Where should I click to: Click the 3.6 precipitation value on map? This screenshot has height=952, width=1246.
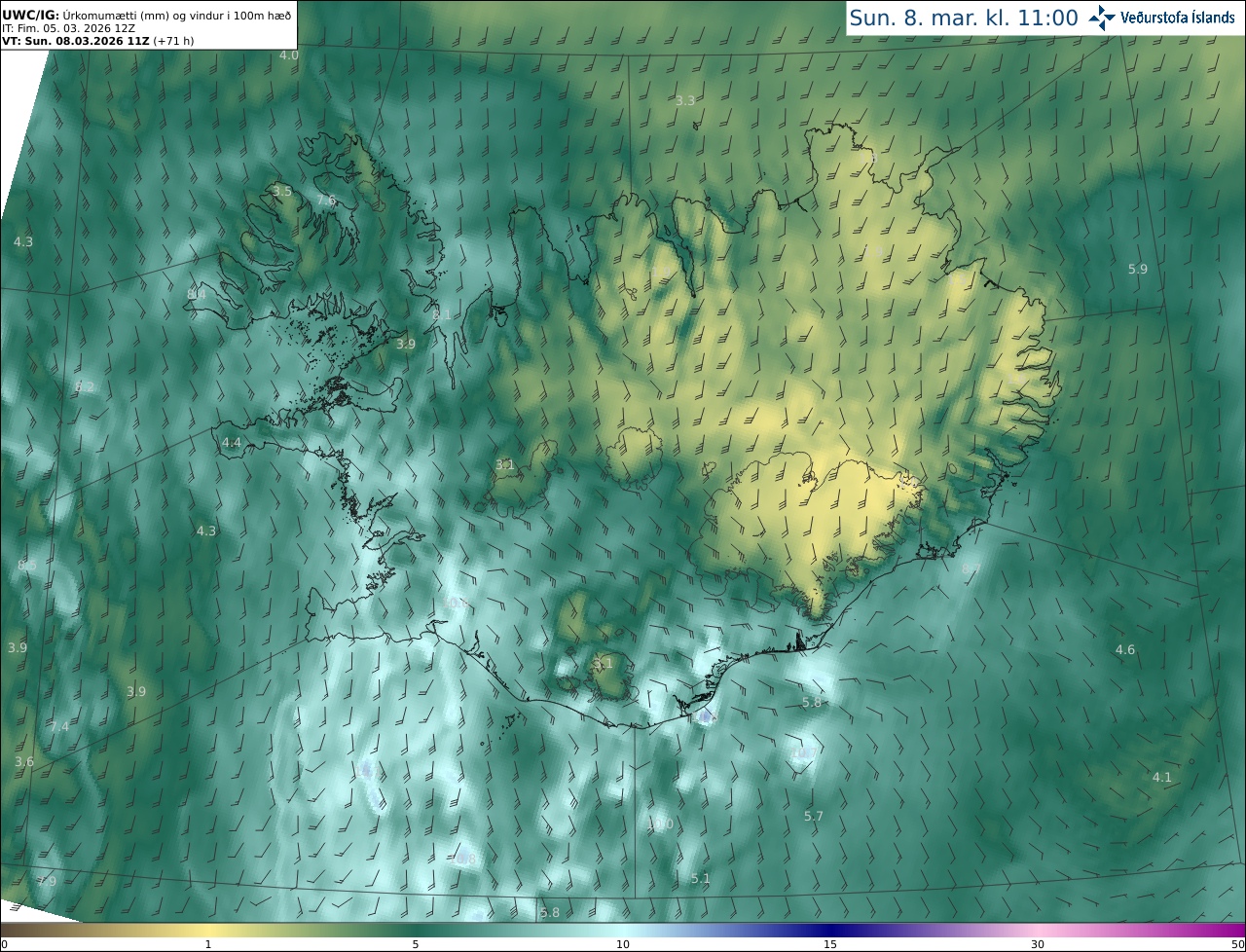click(x=24, y=761)
